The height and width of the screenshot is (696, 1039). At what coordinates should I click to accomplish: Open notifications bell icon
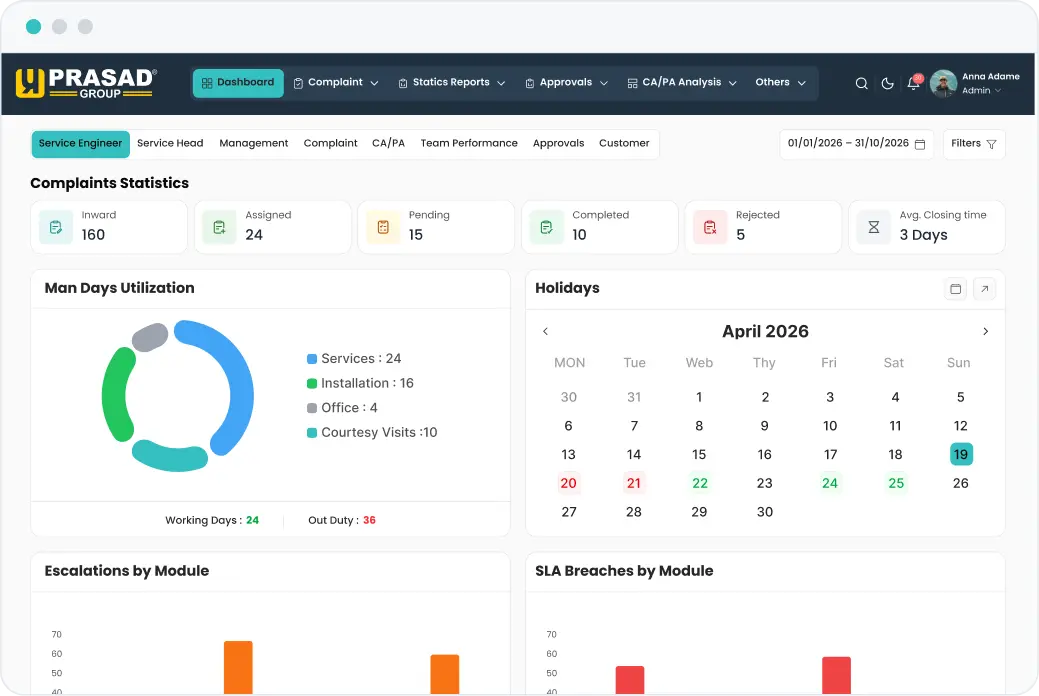[x=914, y=83]
